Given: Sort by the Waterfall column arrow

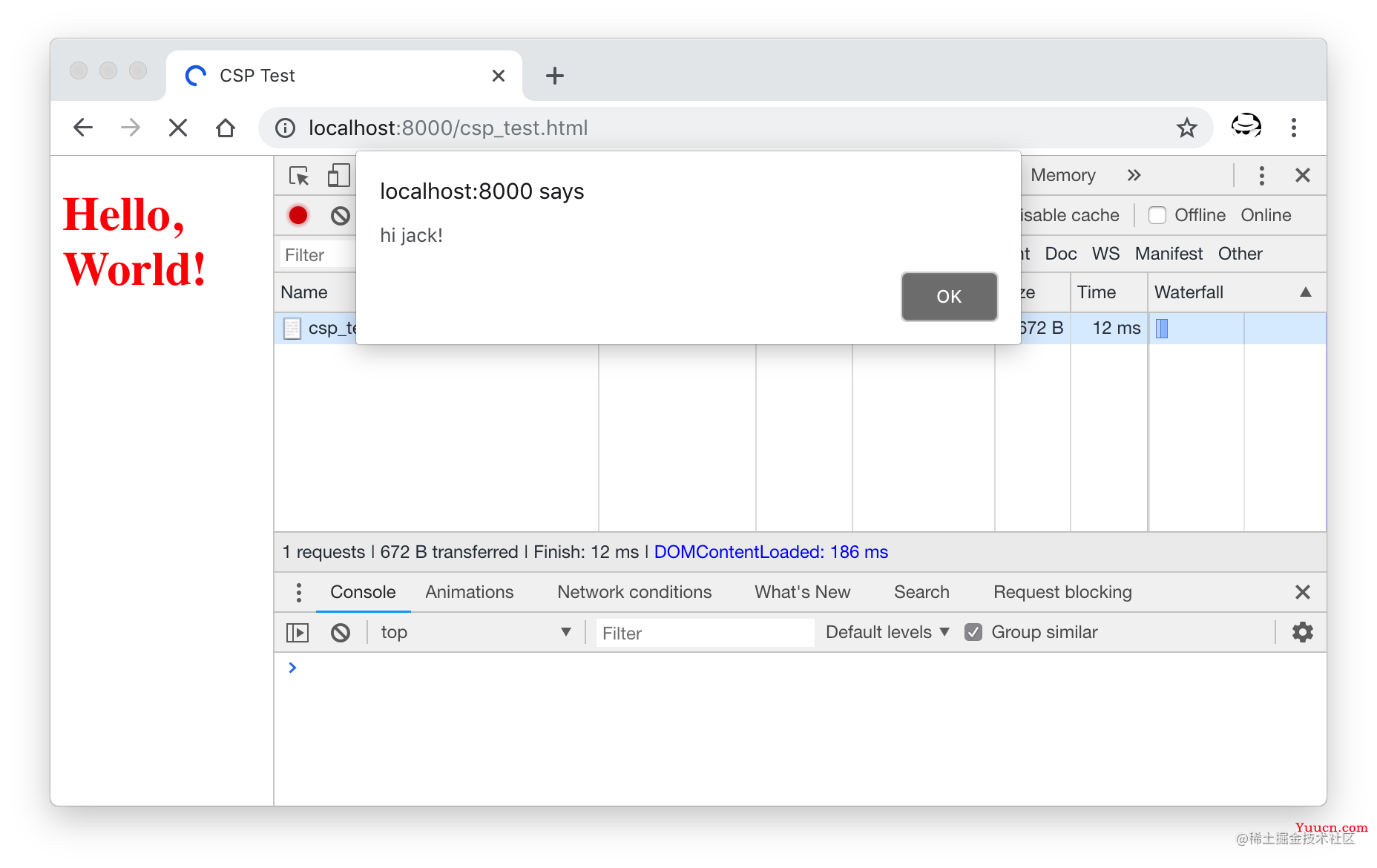Looking at the screenshot, I should click(x=1306, y=292).
